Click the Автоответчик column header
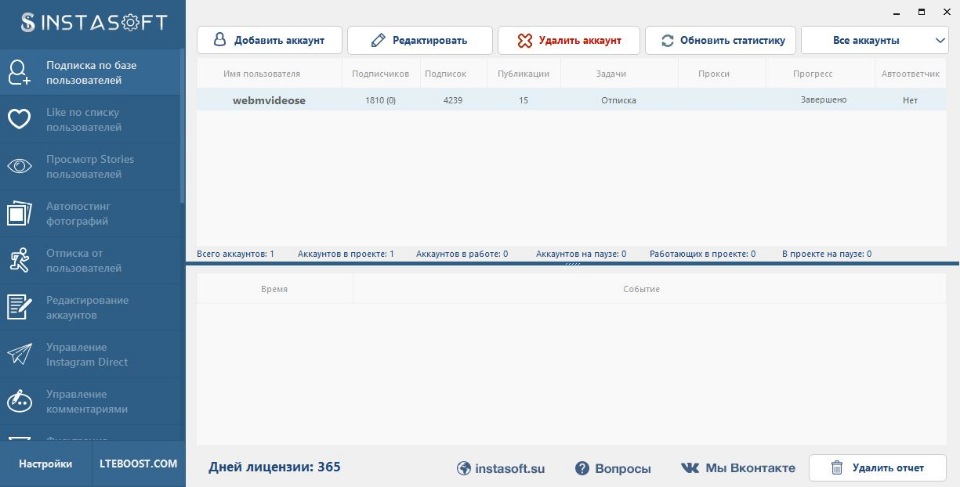 point(910,74)
